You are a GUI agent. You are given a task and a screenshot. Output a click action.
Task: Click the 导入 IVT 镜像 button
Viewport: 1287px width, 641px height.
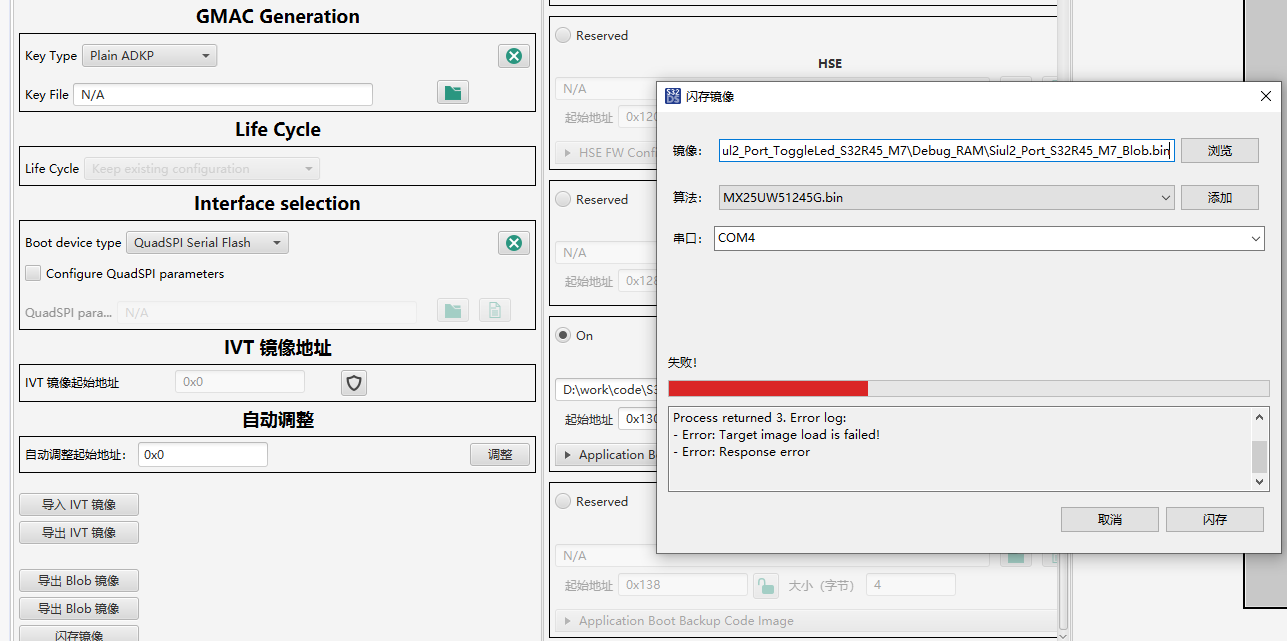pos(78,504)
